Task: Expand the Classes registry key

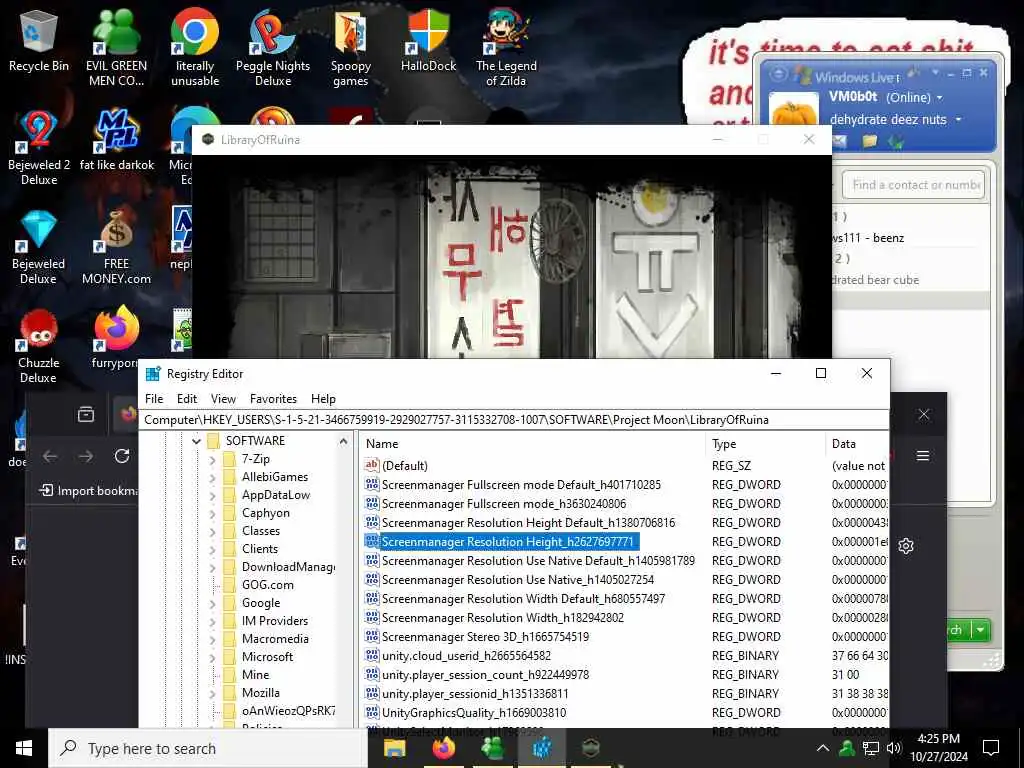Action: (x=212, y=532)
